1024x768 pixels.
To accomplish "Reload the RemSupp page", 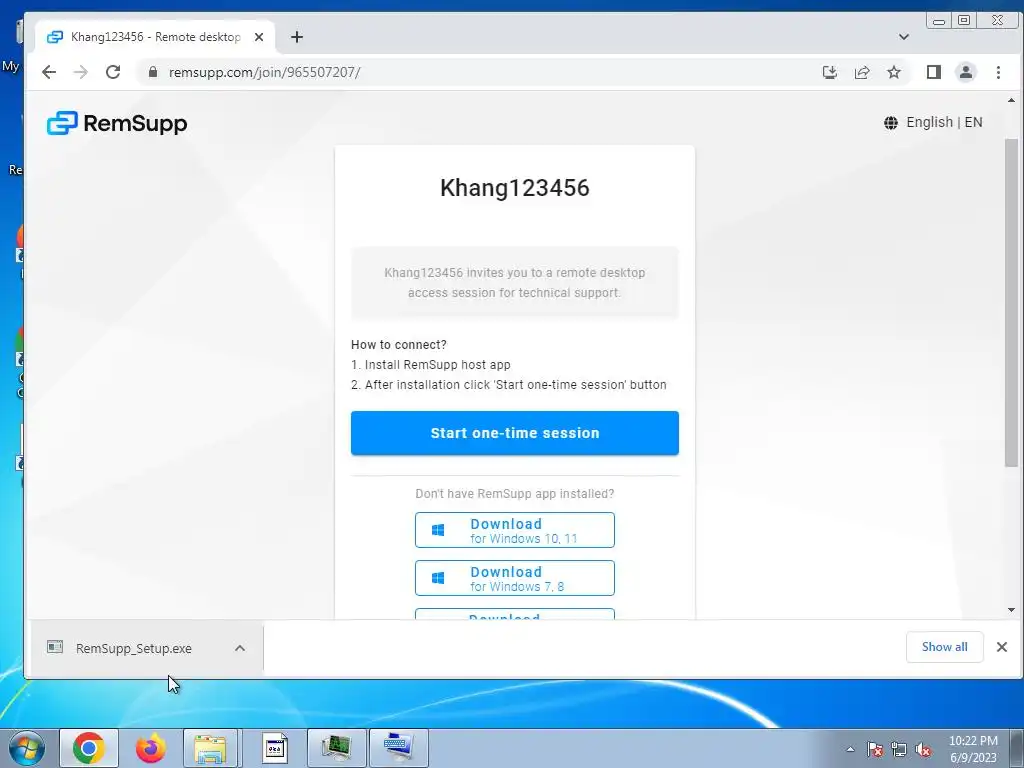I will pyautogui.click(x=113, y=72).
